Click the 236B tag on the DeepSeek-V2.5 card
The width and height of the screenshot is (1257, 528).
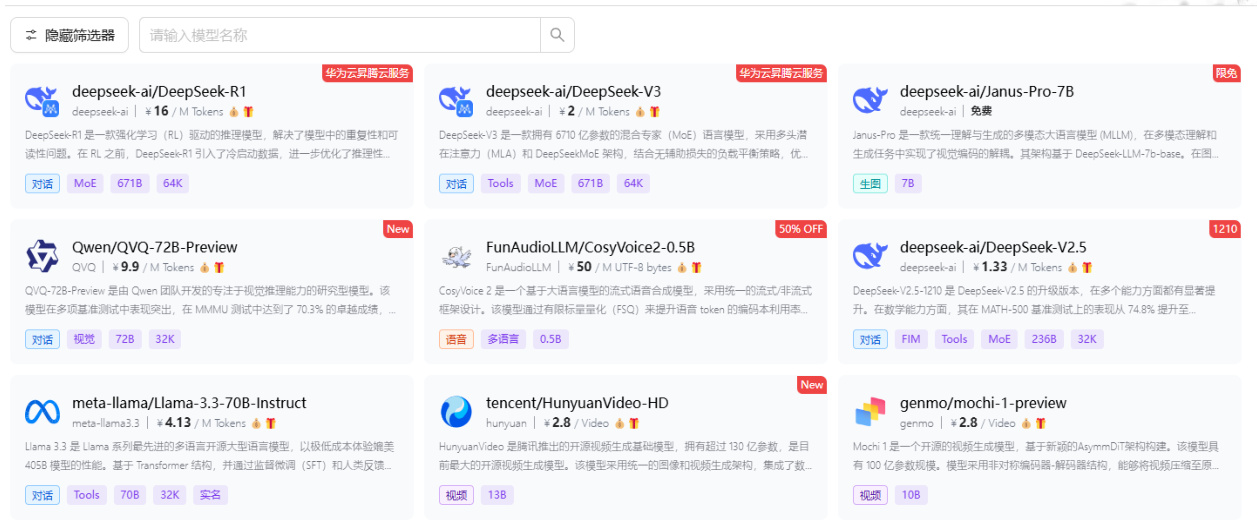(1045, 339)
